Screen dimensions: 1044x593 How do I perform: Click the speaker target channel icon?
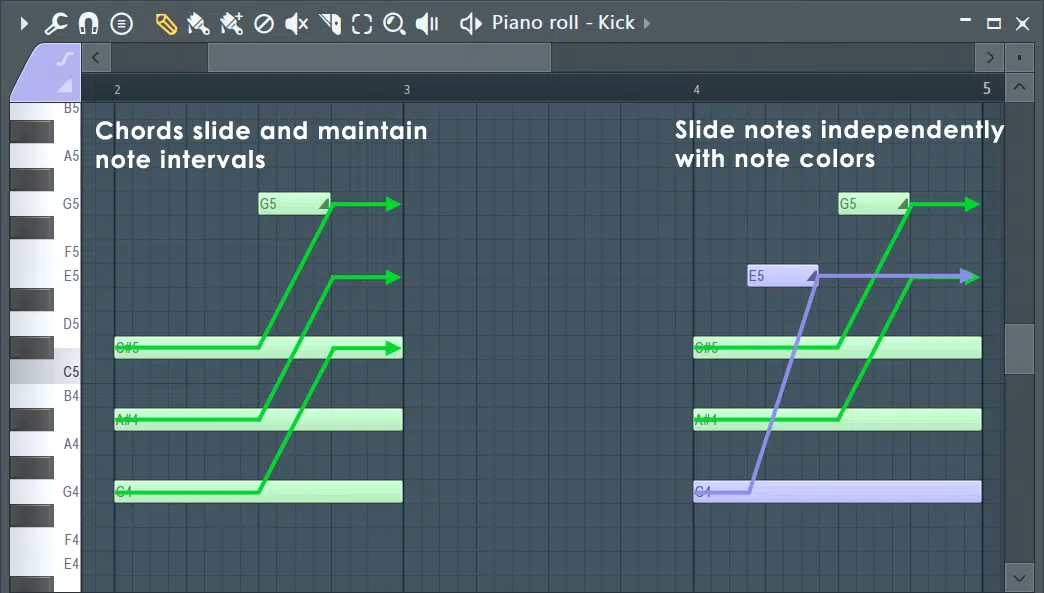tap(470, 24)
